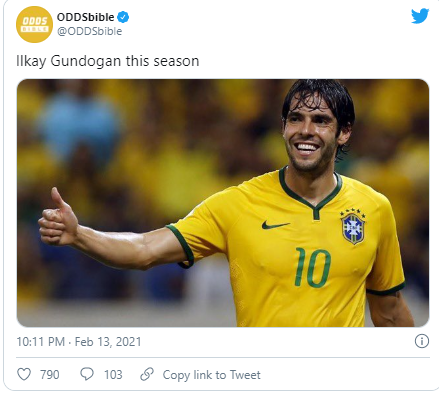Click the Nike swoosh on the jersey
439x401 pixels.
pyautogui.click(x=275, y=225)
